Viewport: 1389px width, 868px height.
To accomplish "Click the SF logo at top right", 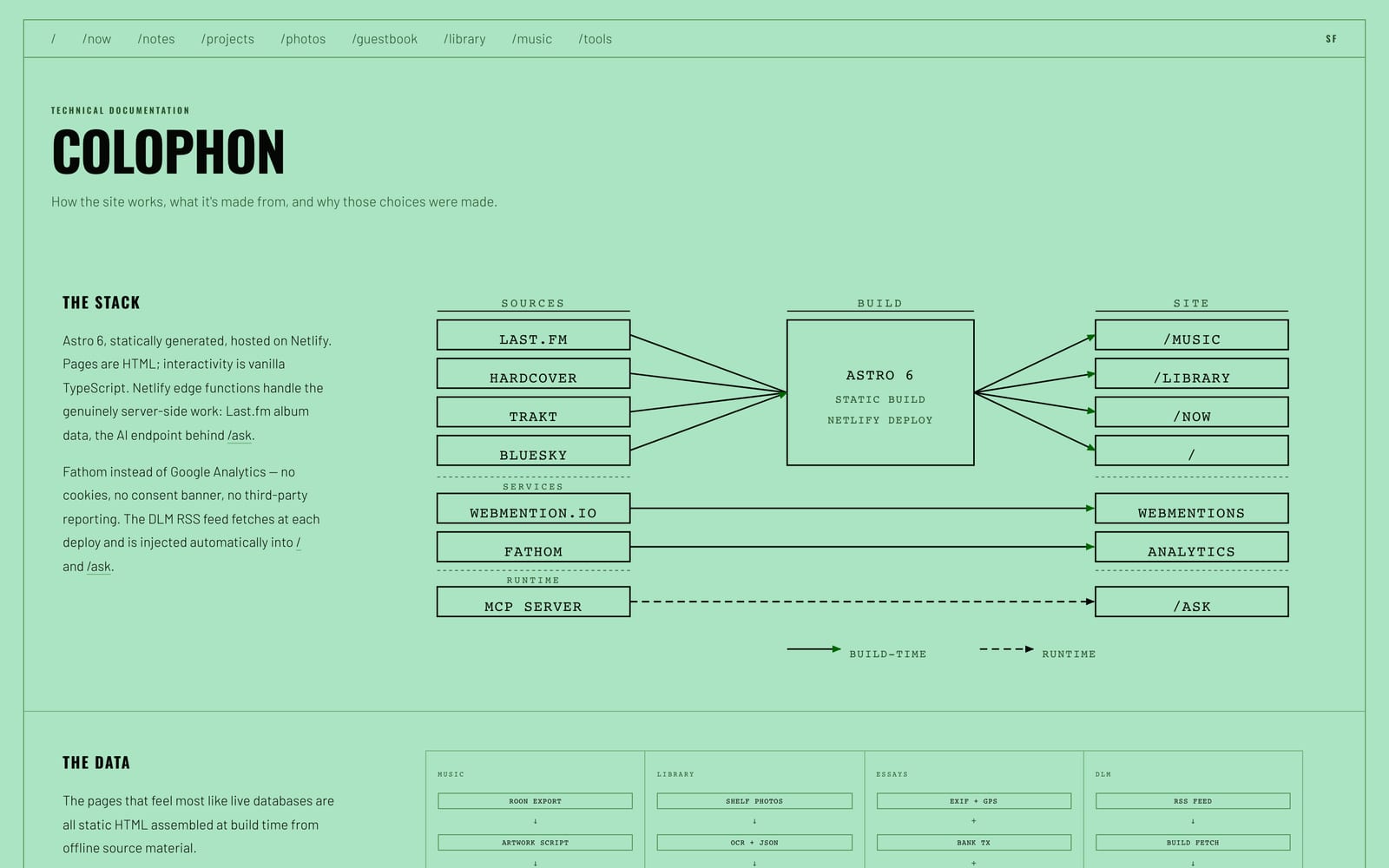I will point(1331,39).
